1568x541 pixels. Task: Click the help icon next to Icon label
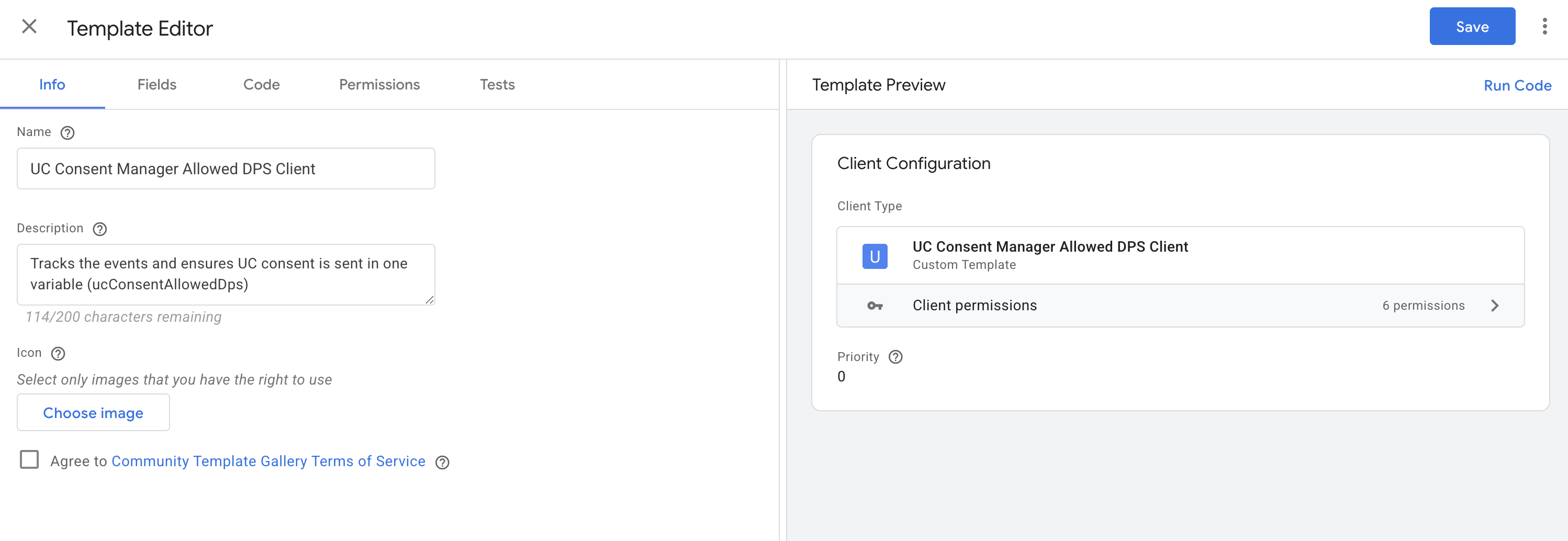(58, 354)
